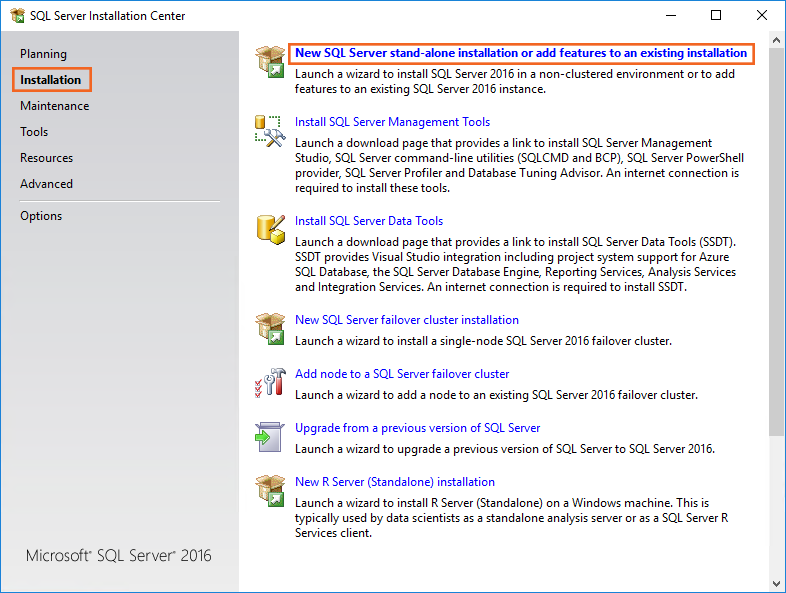Viewport: 786px width, 593px height.
Task: Open Install SQL Server Management Tools link
Action: pos(392,122)
